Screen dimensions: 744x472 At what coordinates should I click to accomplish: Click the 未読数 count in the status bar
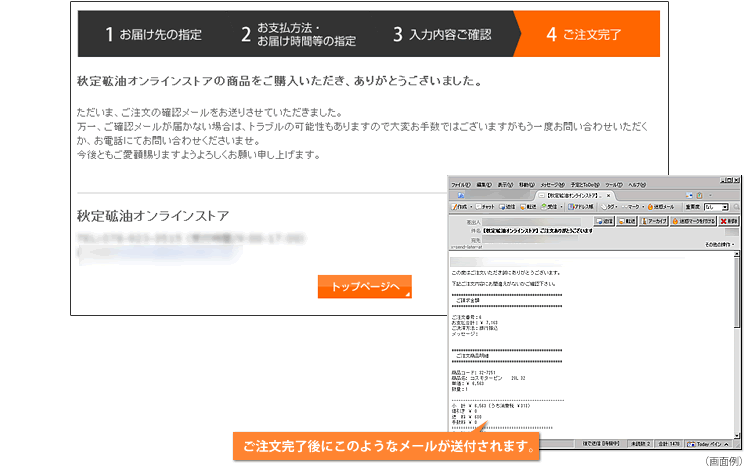[640, 444]
